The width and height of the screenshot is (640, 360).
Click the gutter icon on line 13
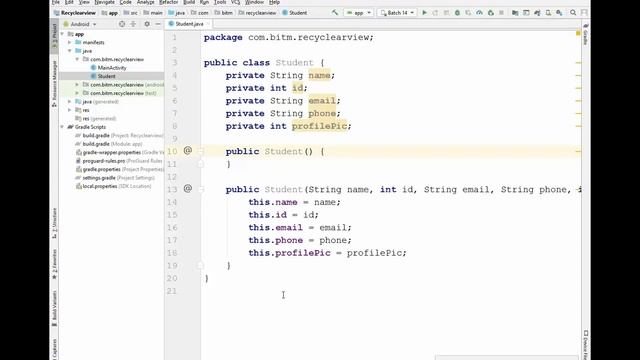[x=187, y=189]
